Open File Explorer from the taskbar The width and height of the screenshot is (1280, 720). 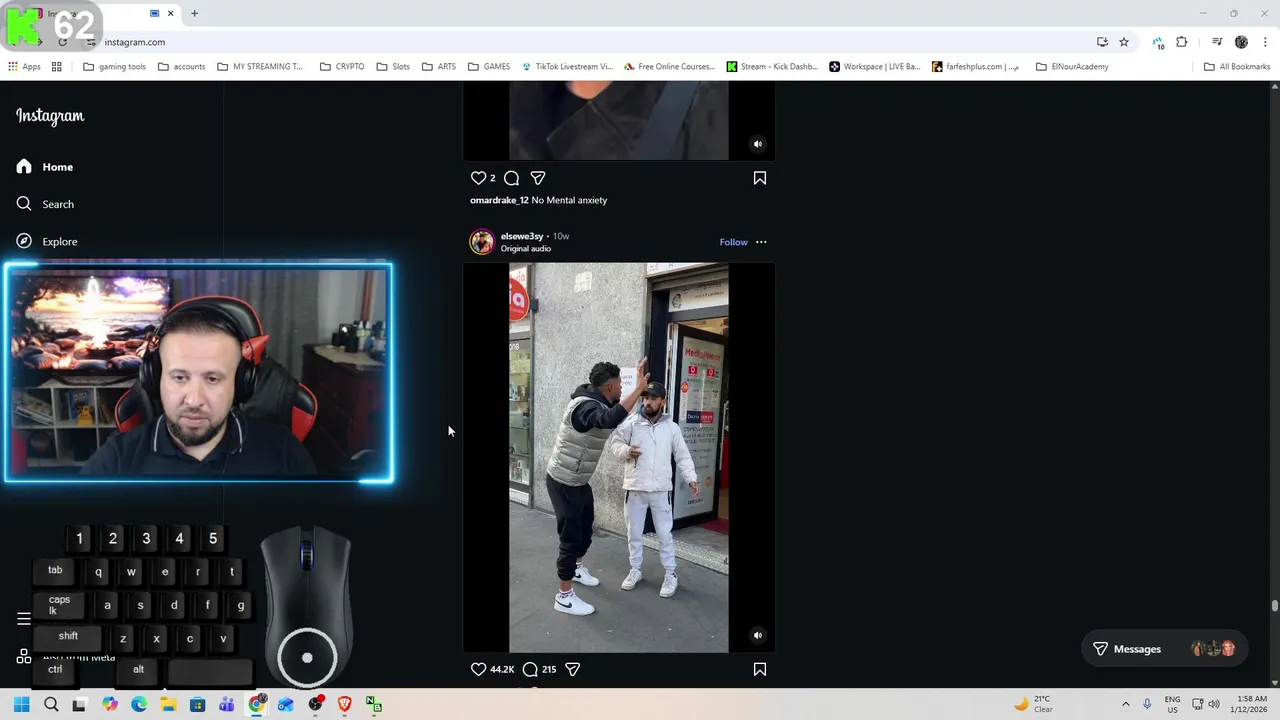[168, 705]
